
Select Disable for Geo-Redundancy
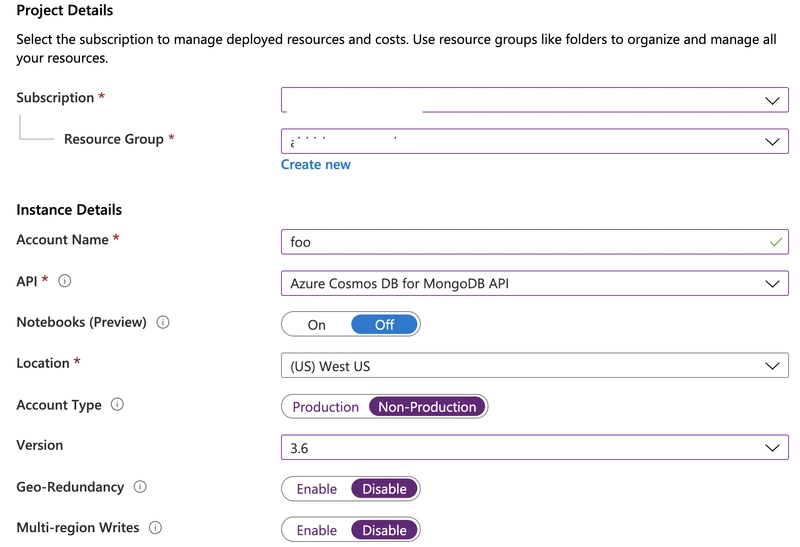point(385,489)
